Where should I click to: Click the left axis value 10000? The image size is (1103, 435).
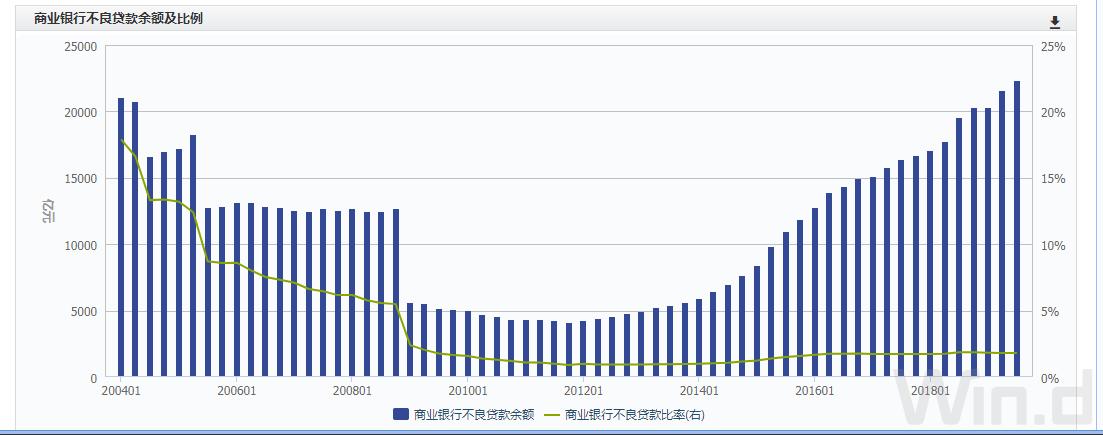tap(82, 246)
